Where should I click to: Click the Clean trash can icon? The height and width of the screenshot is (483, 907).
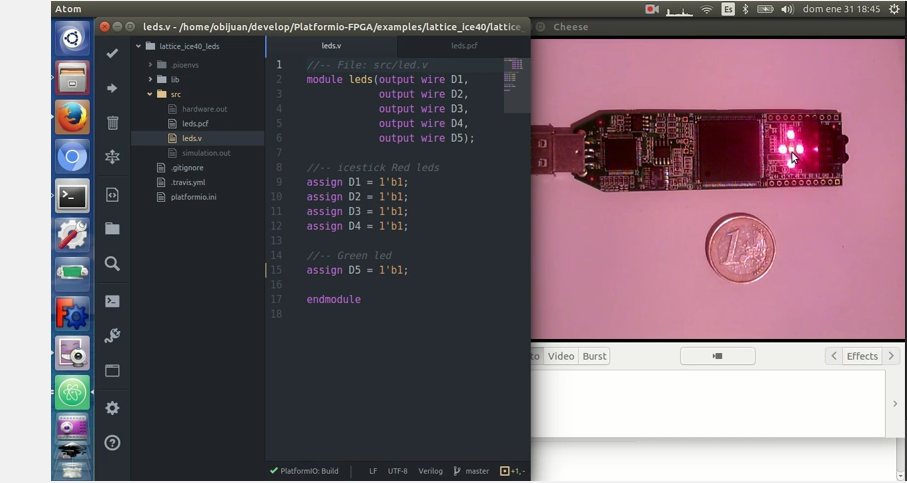click(x=112, y=123)
